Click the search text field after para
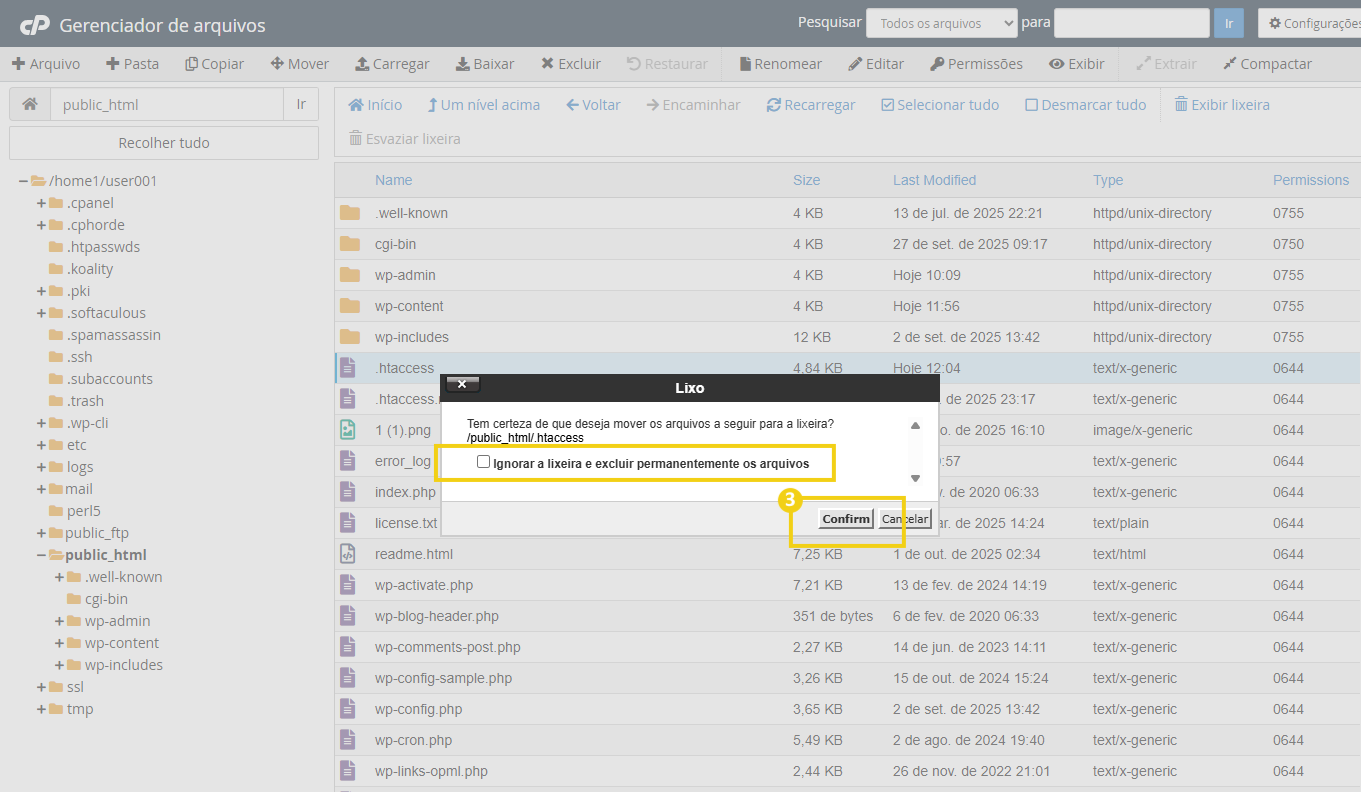Screen dimensions: 1361x792 (x=1131, y=23)
